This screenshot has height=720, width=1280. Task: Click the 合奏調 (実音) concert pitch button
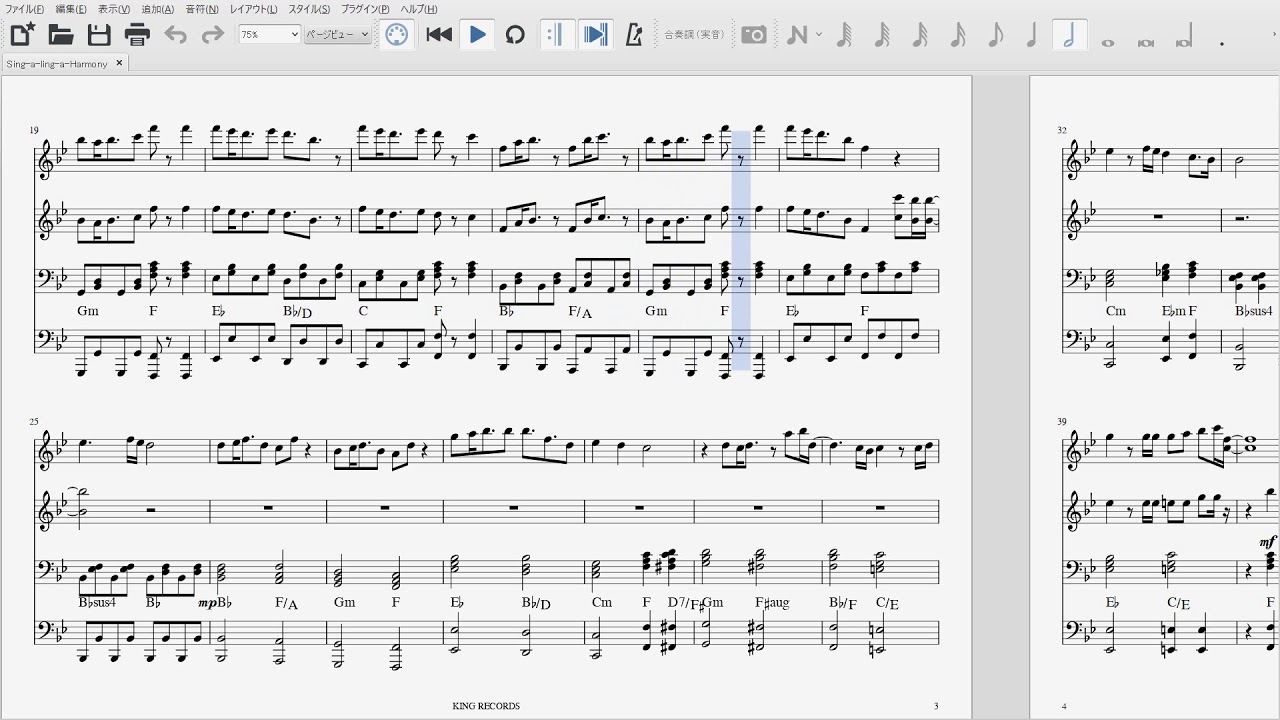pos(696,35)
